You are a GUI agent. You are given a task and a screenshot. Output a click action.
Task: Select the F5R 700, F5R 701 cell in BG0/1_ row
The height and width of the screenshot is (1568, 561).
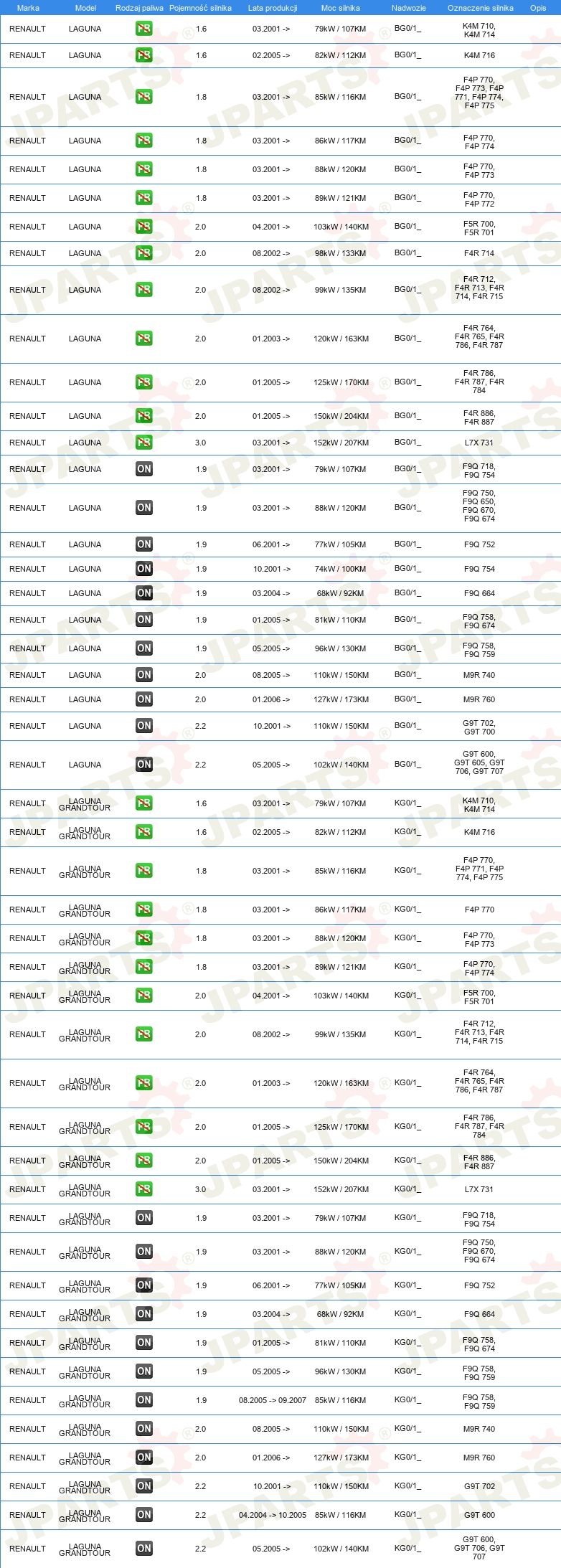click(479, 228)
